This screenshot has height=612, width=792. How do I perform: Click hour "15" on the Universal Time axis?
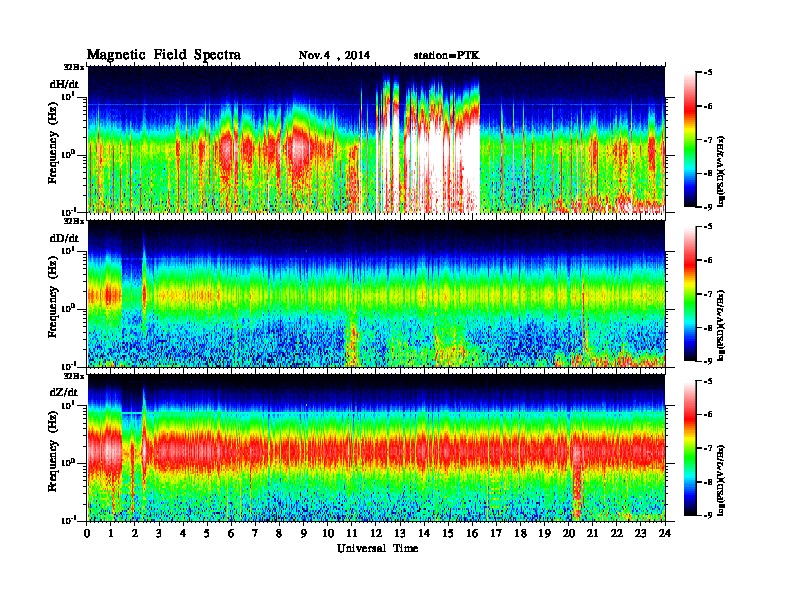(448, 533)
